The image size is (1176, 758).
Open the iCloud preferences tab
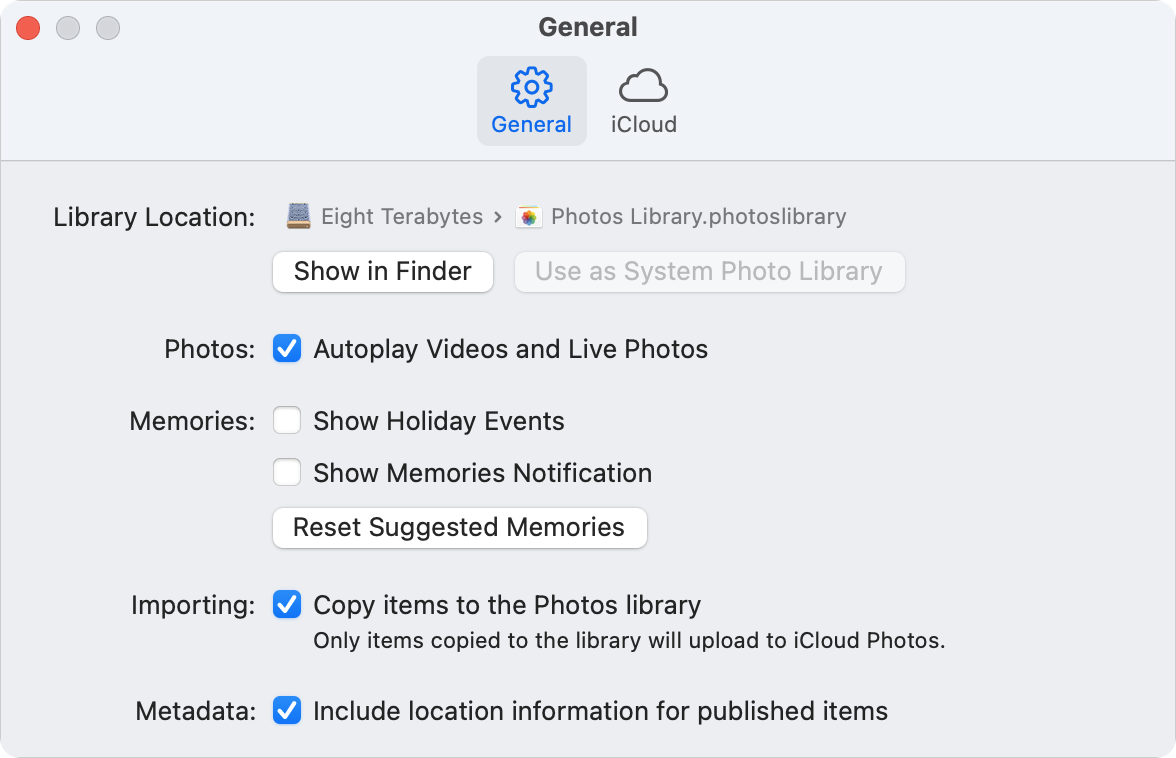click(644, 101)
